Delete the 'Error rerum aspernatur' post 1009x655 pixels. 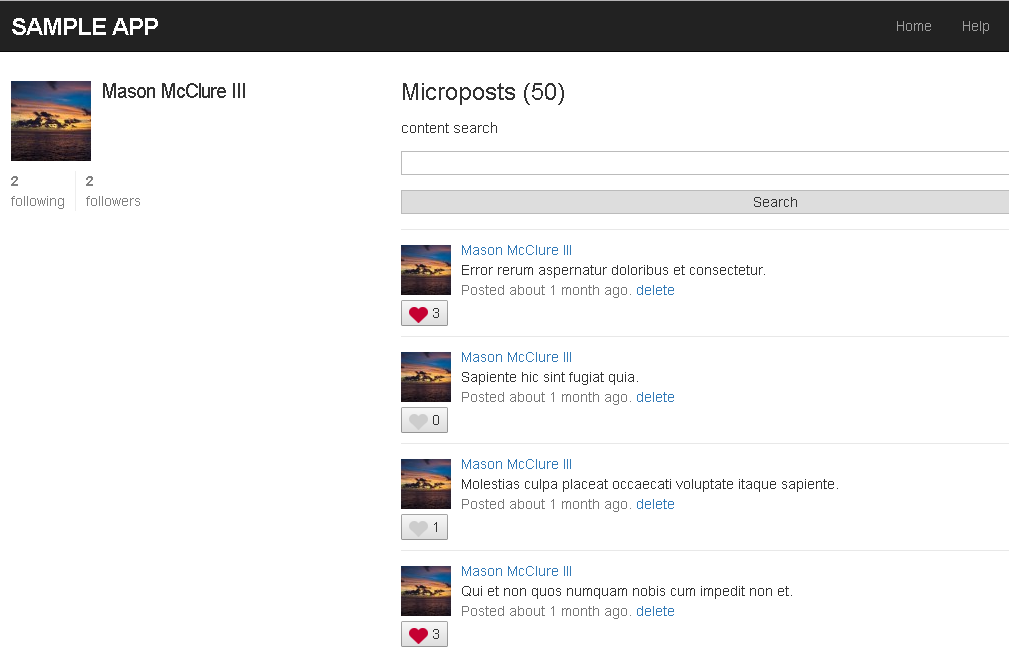tap(655, 290)
